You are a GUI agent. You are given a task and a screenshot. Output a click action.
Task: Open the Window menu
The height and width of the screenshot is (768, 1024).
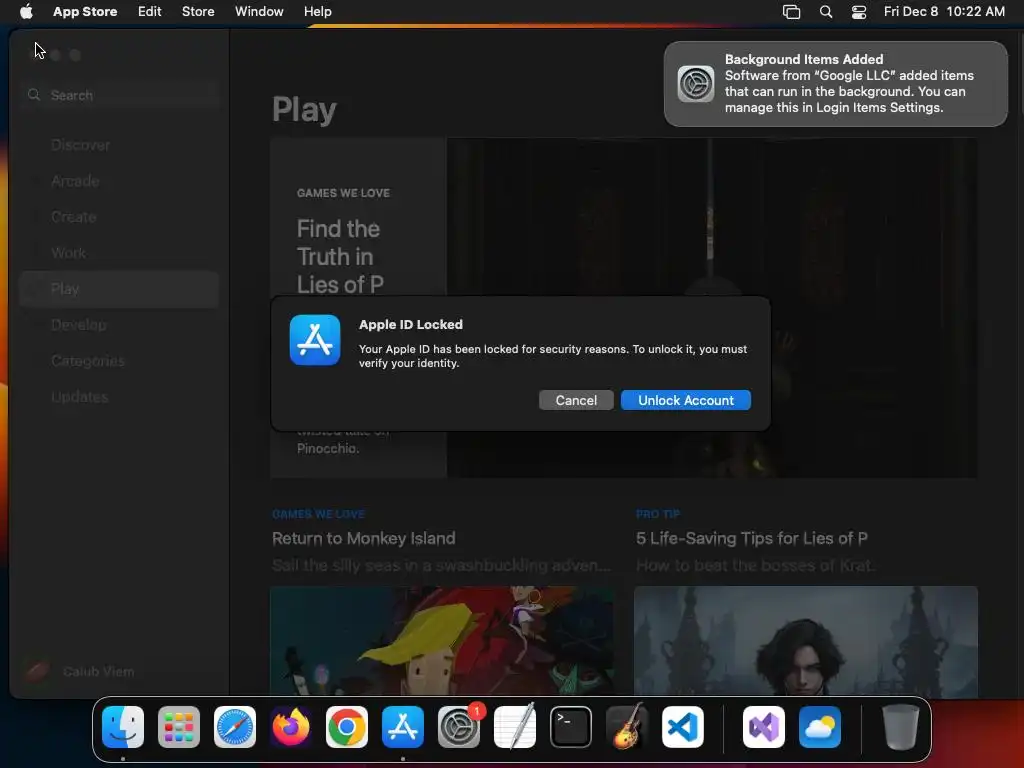tap(259, 11)
